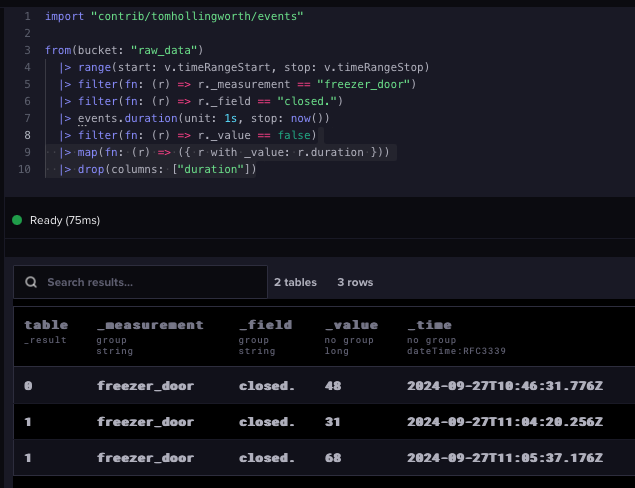Click the _value column header

click(351, 325)
